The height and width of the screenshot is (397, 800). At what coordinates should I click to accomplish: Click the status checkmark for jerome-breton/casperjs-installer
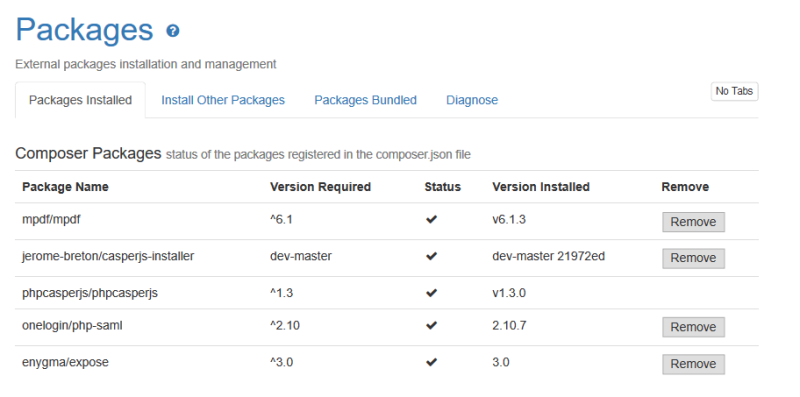(x=432, y=256)
